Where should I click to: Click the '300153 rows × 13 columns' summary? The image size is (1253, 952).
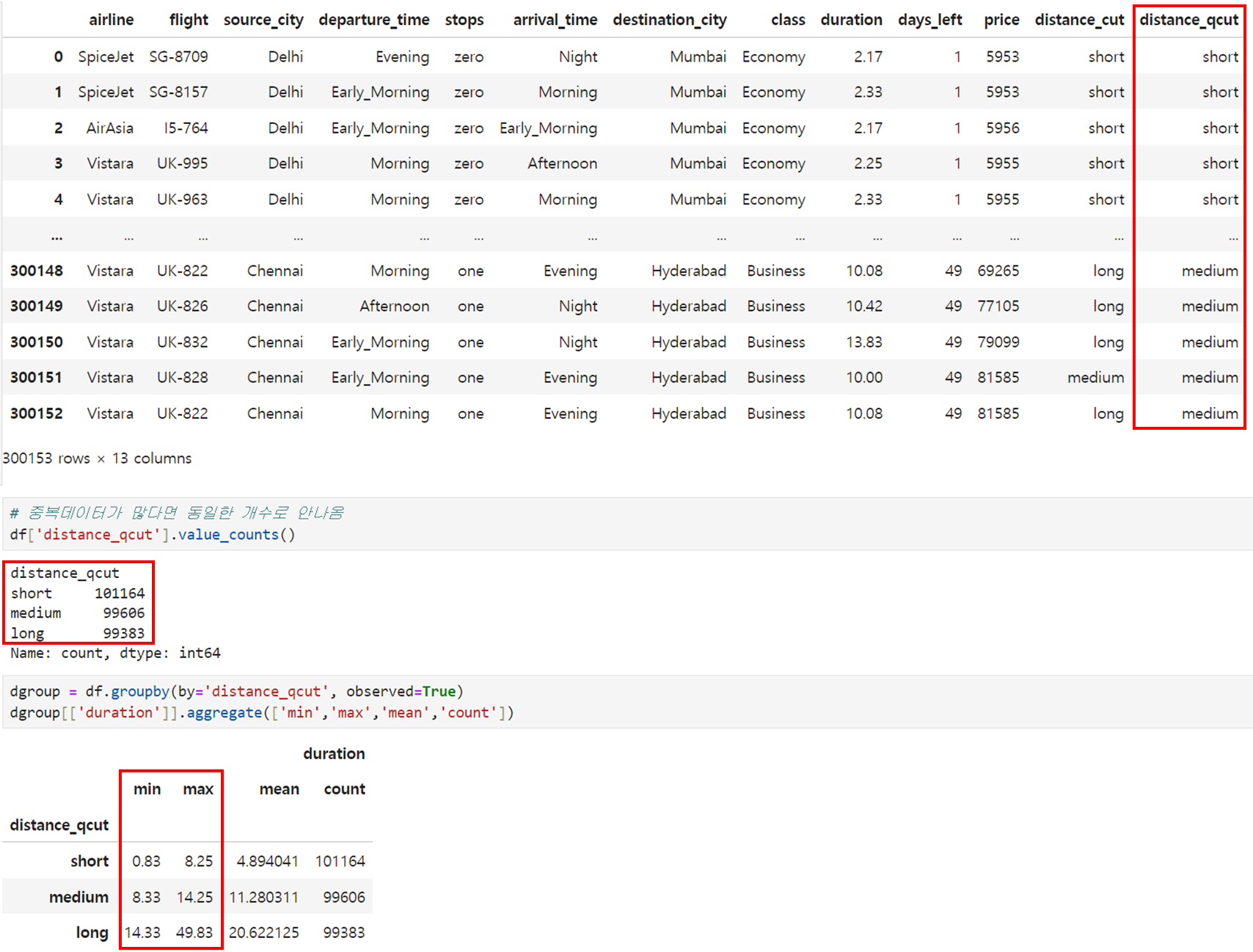click(x=97, y=458)
